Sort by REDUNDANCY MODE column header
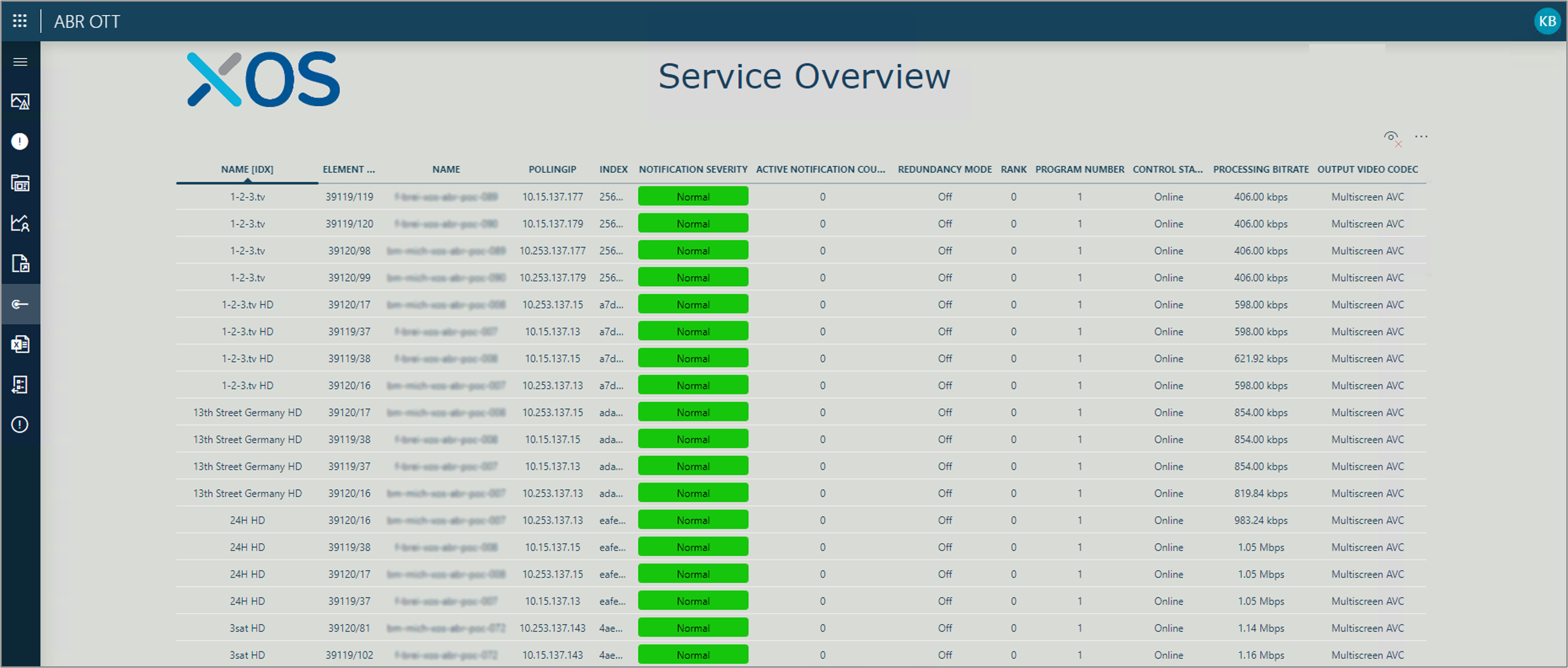The width and height of the screenshot is (1568, 668). [x=945, y=169]
